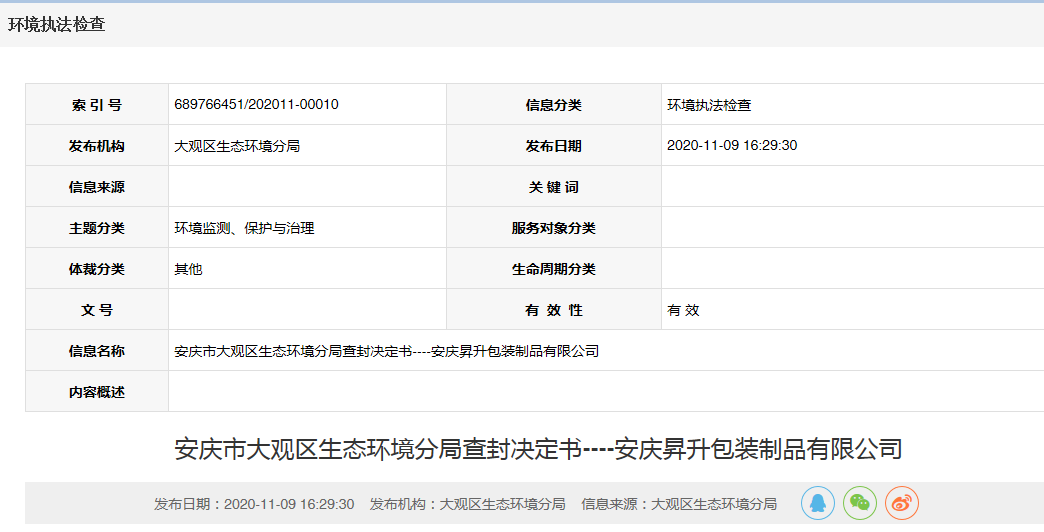Share via the green WeChat icon
The image size is (1044, 532).
tap(859, 503)
